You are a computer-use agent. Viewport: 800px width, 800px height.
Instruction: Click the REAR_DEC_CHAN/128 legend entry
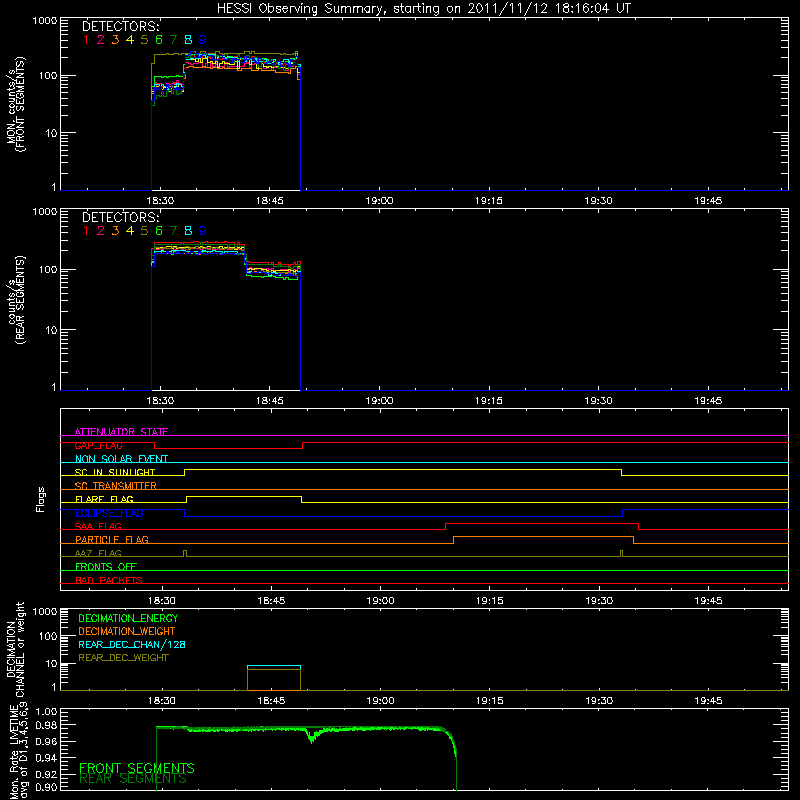pyautogui.click(x=132, y=645)
